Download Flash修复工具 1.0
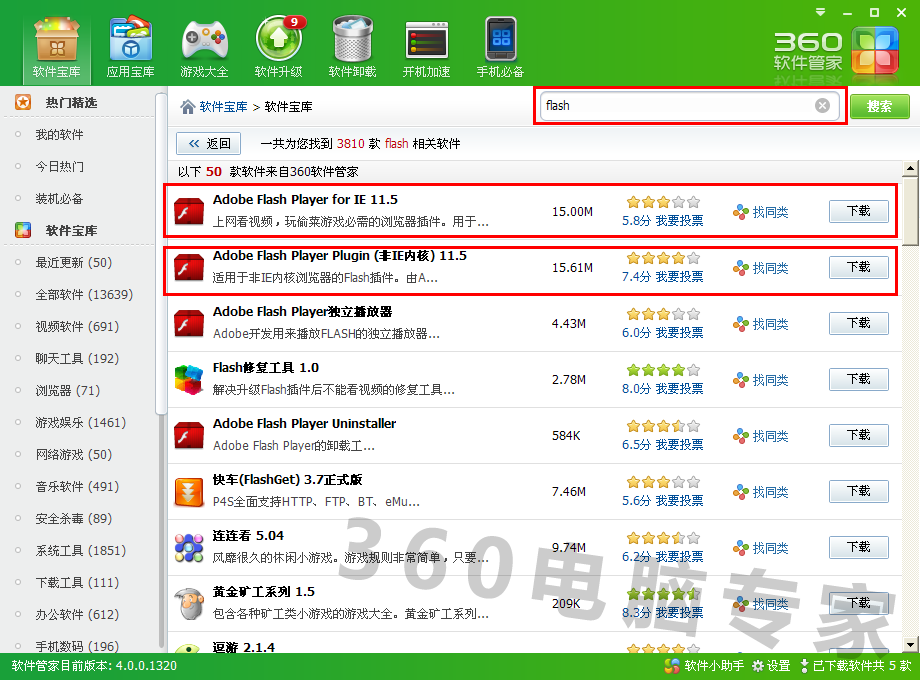This screenshot has height=680, width=920. coord(858,380)
